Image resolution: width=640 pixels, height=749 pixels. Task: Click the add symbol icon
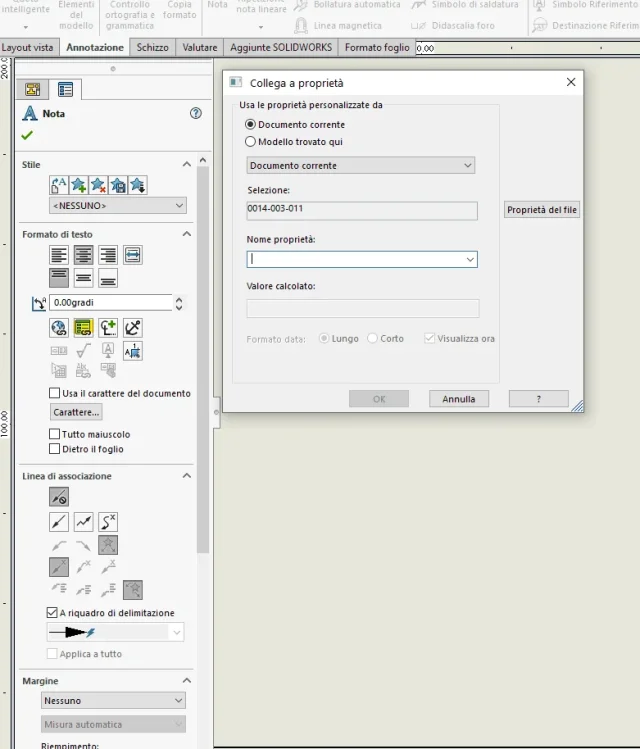coord(108,328)
